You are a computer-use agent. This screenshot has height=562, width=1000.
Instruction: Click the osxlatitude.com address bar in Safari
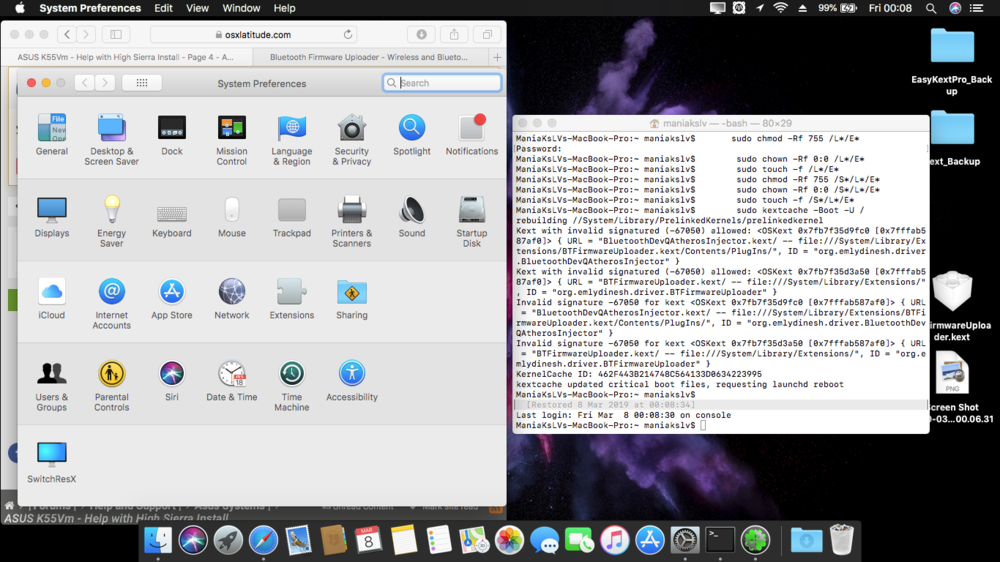point(253,34)
